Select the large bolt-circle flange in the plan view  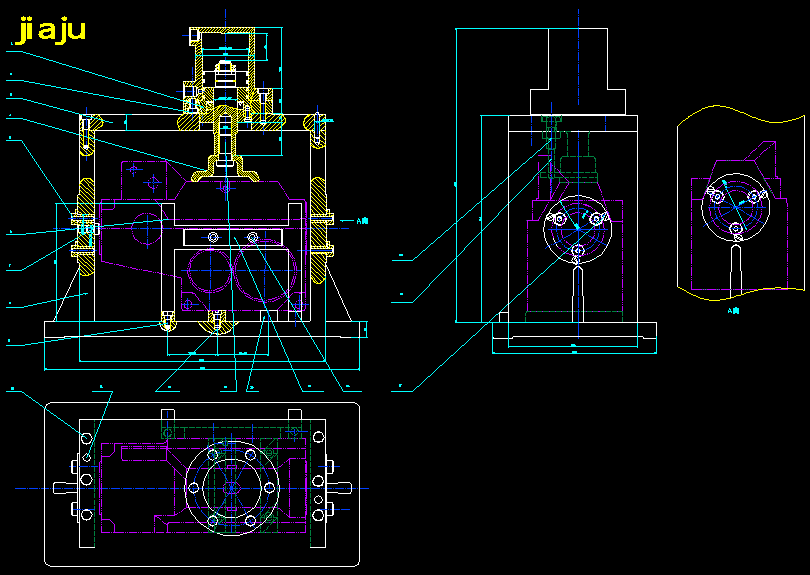coord(232,487)
